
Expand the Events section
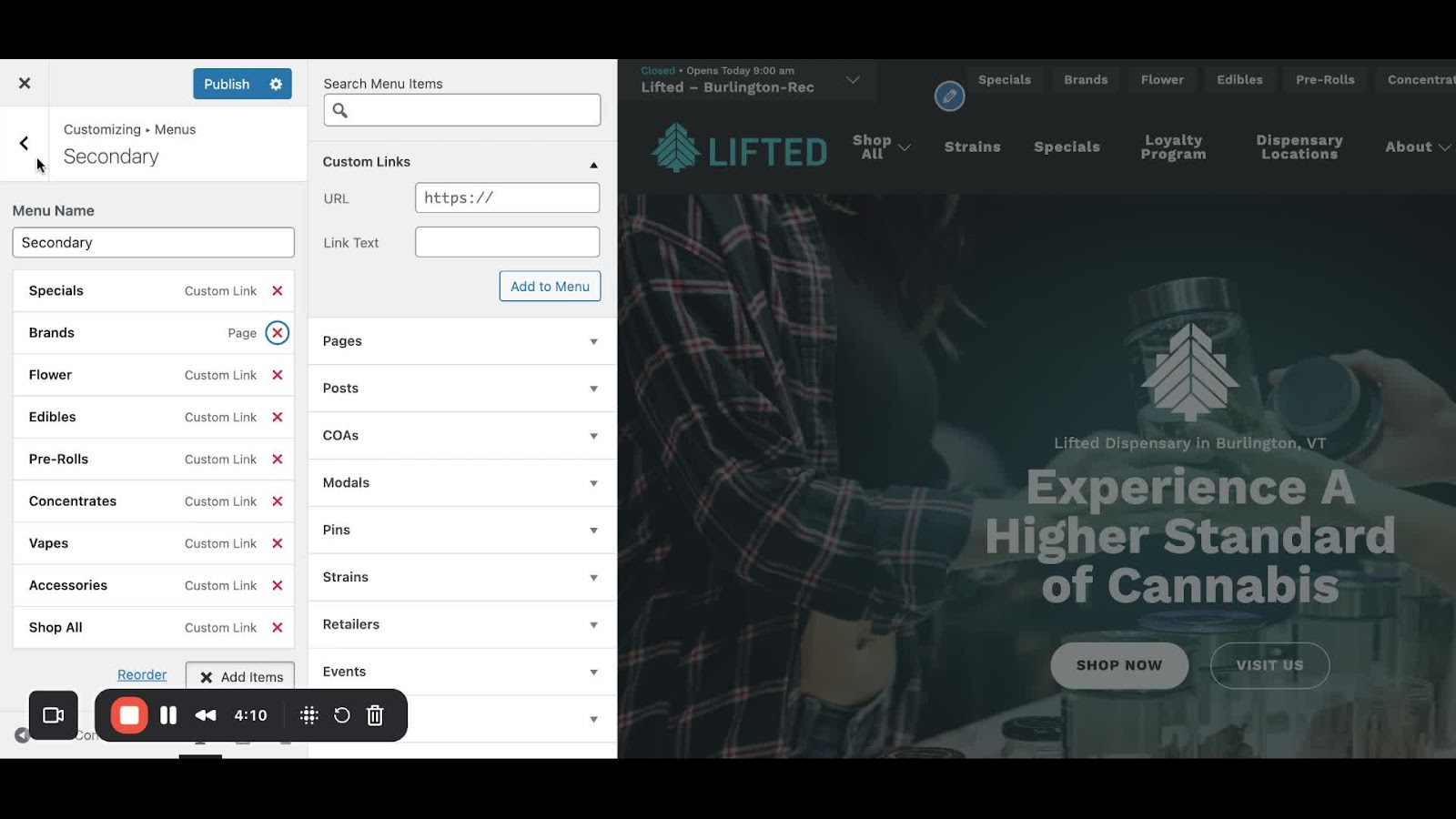point(462,672)
